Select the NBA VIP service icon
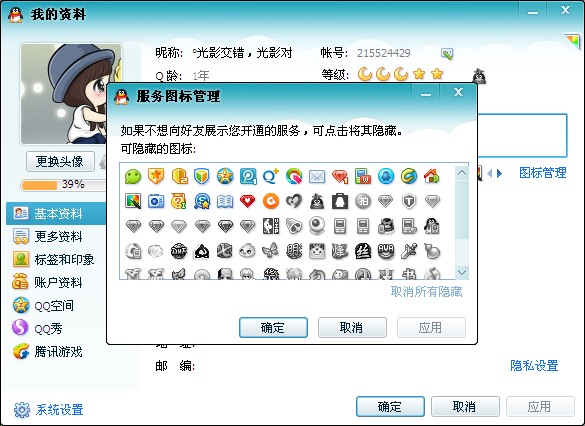The height and width of the screenshot is (426, 585). 271,226
